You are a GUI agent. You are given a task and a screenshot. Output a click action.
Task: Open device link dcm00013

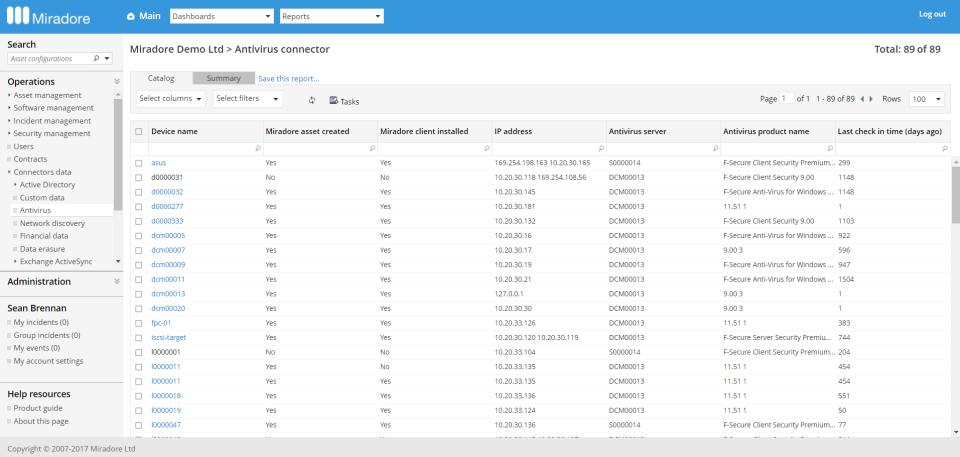point(168,294)
